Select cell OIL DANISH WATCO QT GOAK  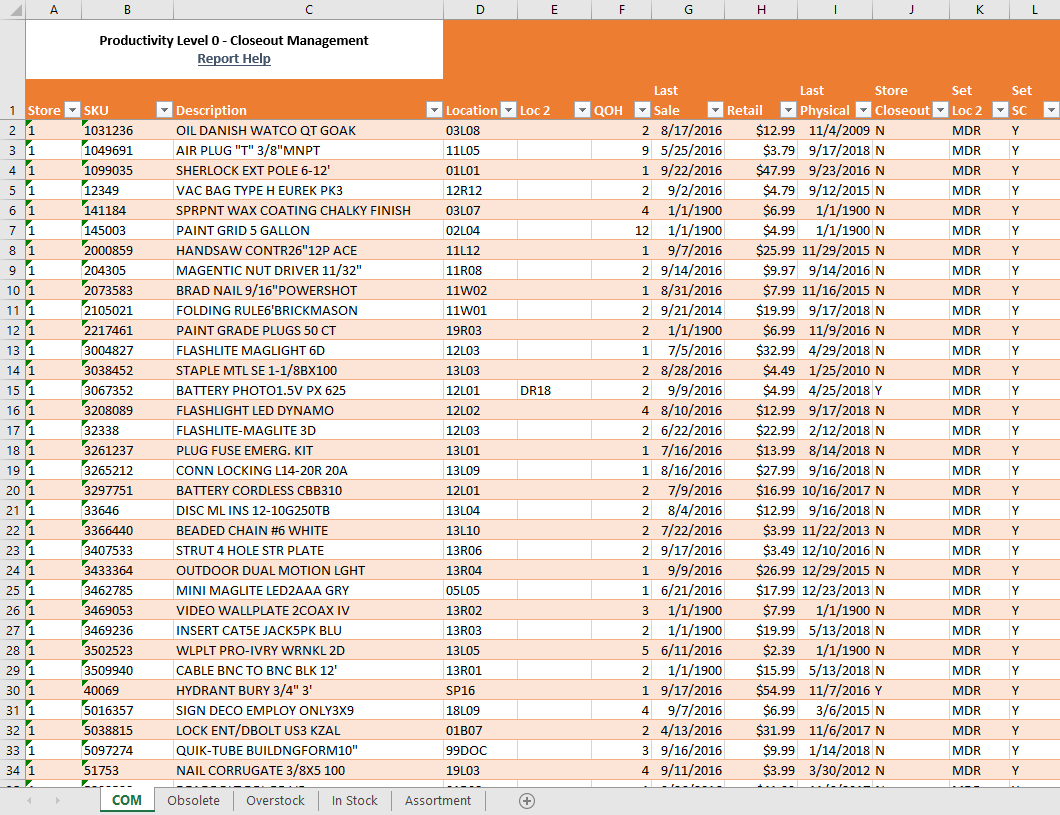tap(308, 130)
